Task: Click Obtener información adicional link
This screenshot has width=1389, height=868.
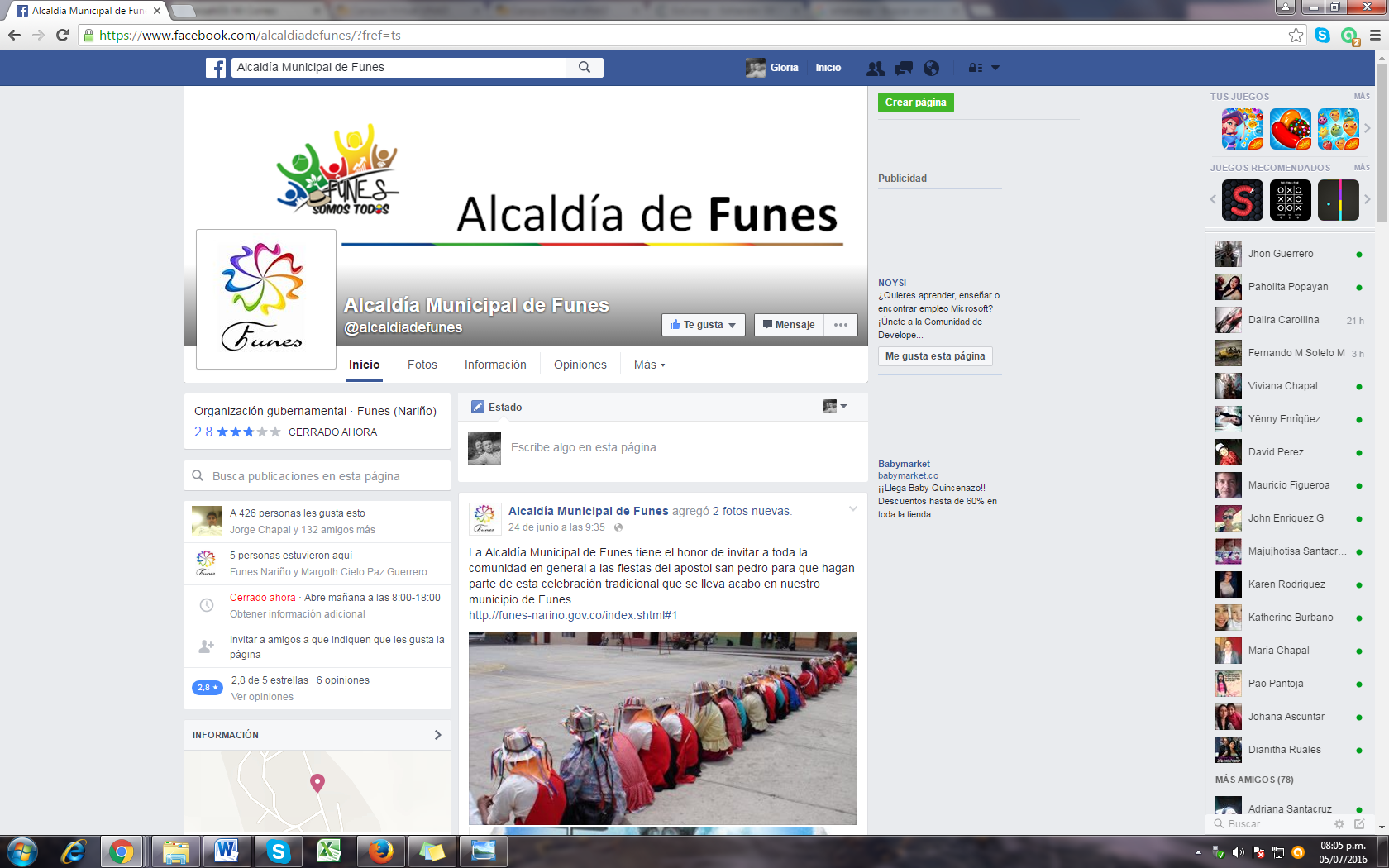Action: click(298, 614)
